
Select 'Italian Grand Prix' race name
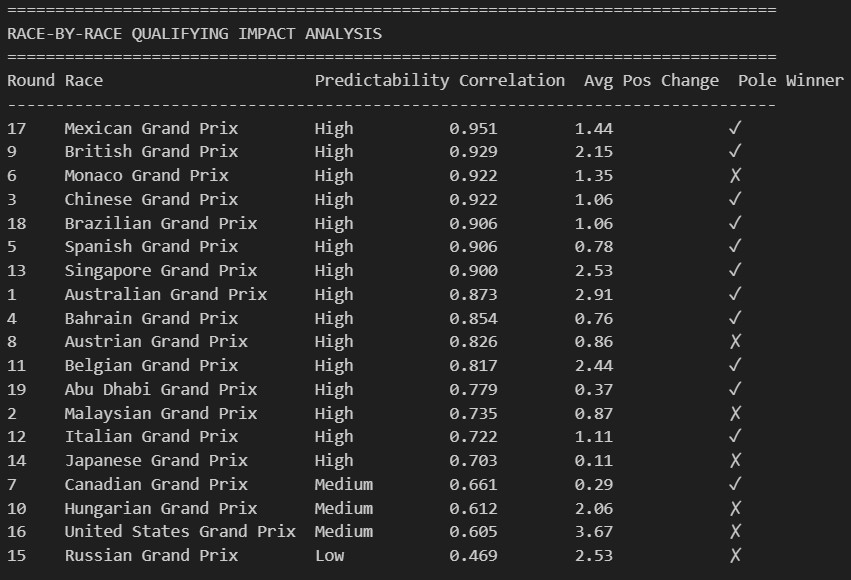tap(151, 437)
